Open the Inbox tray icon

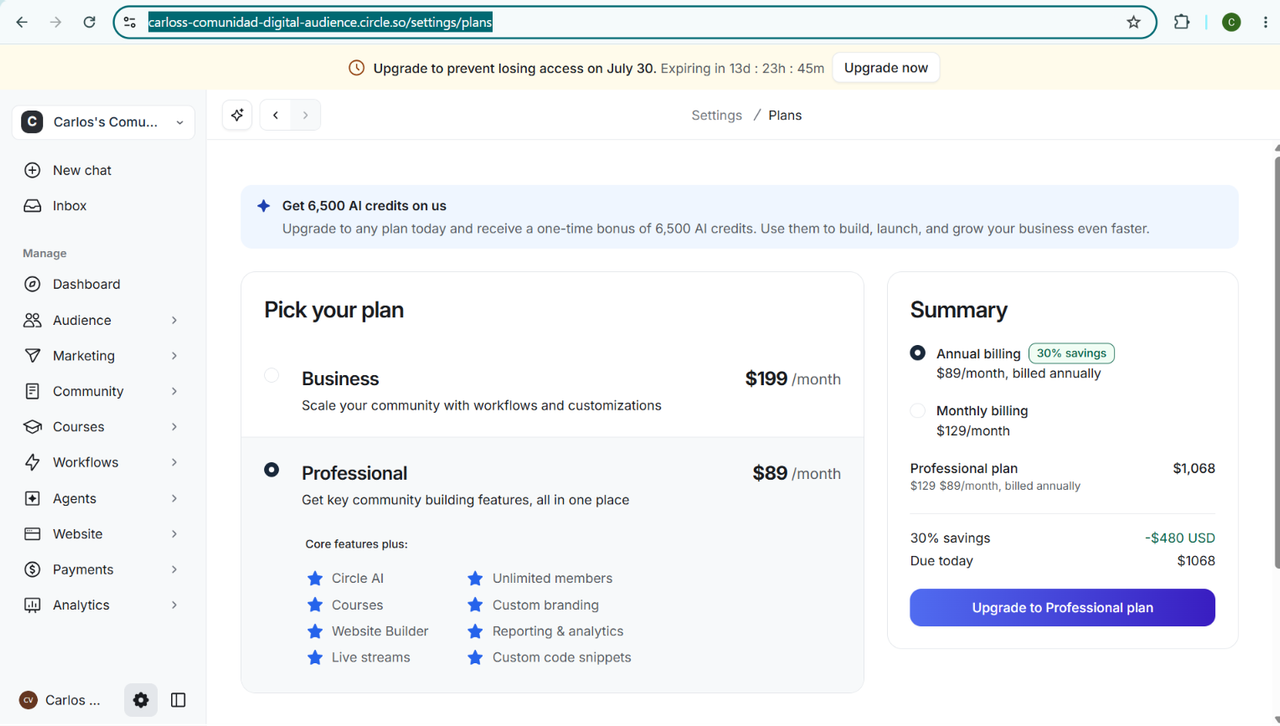click(33, 206)
